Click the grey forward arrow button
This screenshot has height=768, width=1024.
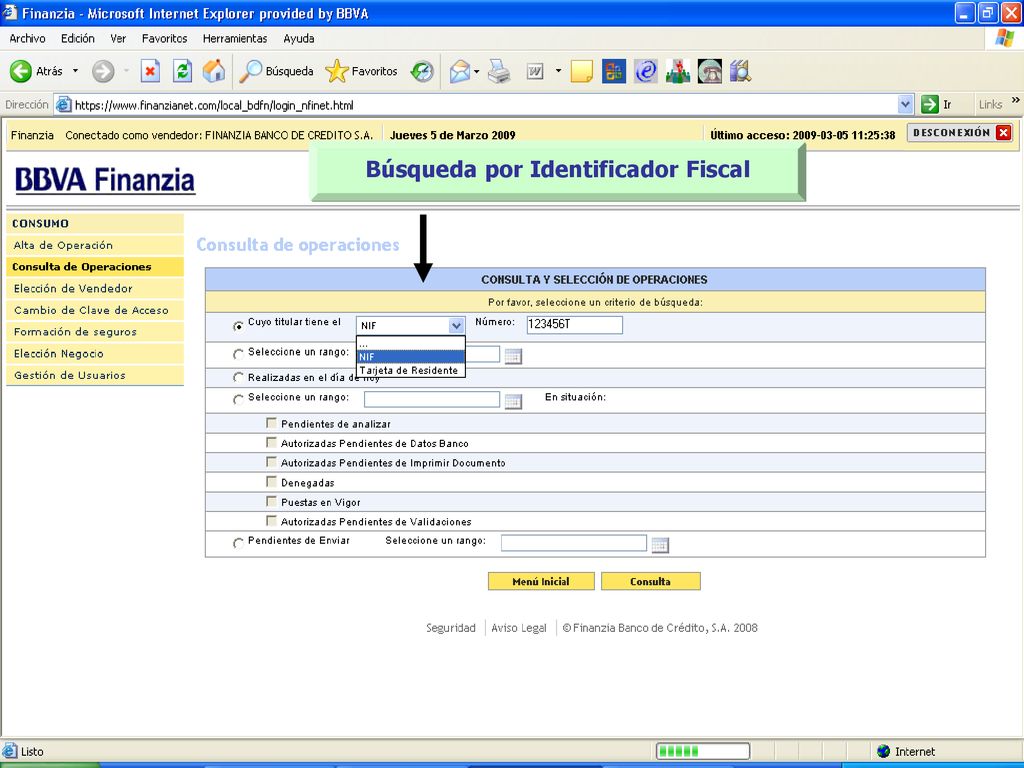tap(103, 71)
